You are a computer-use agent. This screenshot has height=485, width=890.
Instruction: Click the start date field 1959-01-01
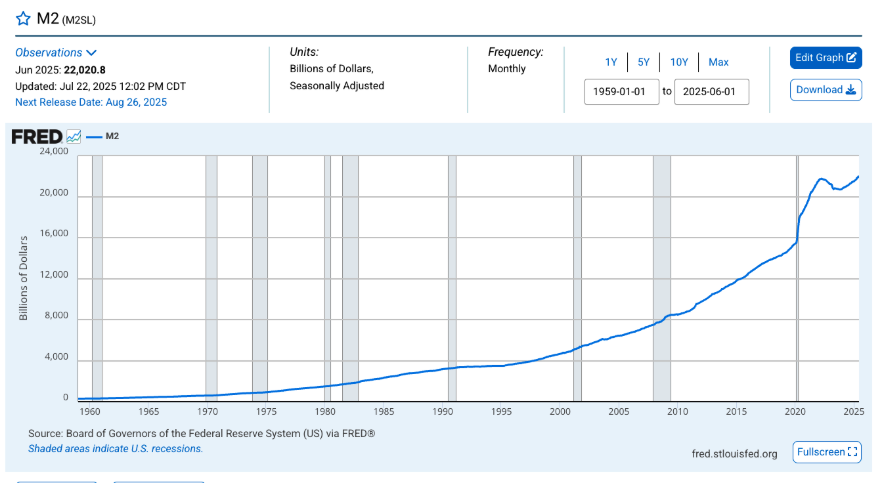pos(622,91)
